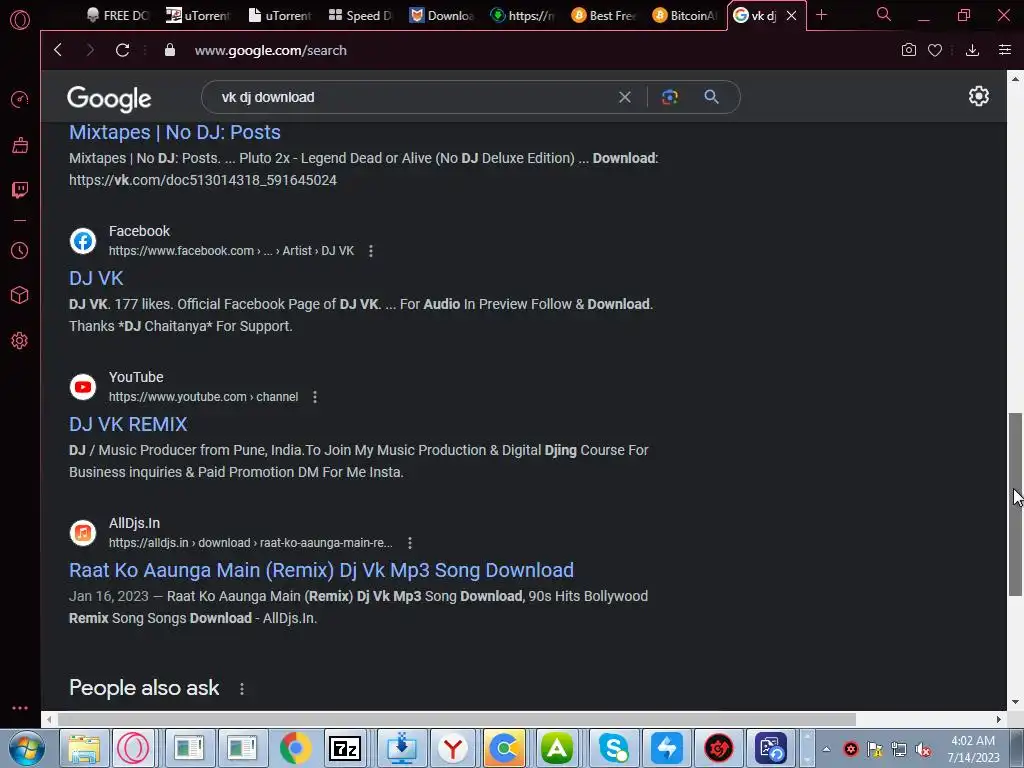1024x768 pixels.
Task: Open 'Mixtapes | No DJ: Posts' result
Action: (x=175, y=133)
